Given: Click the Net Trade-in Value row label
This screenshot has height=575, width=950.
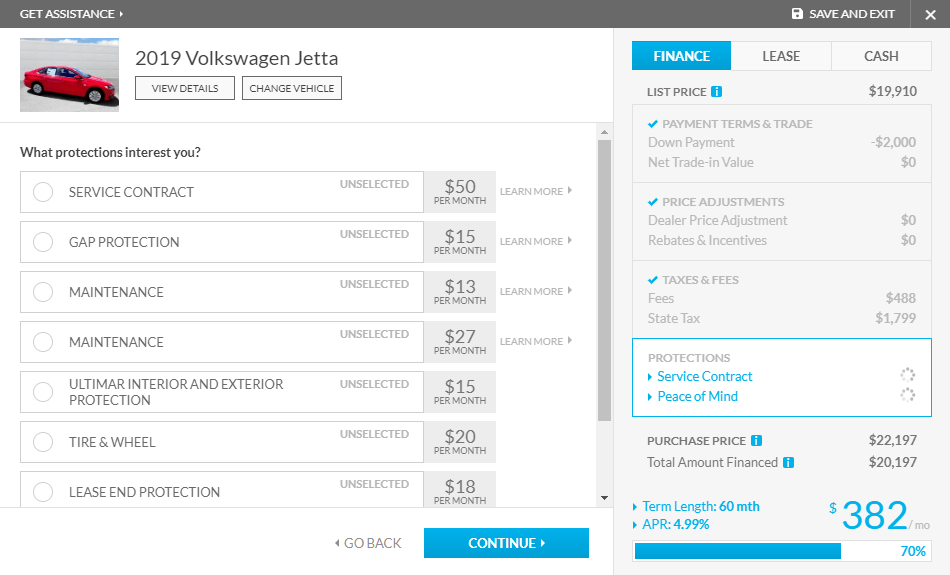Looking at the screenshot, I should [700, 162].
